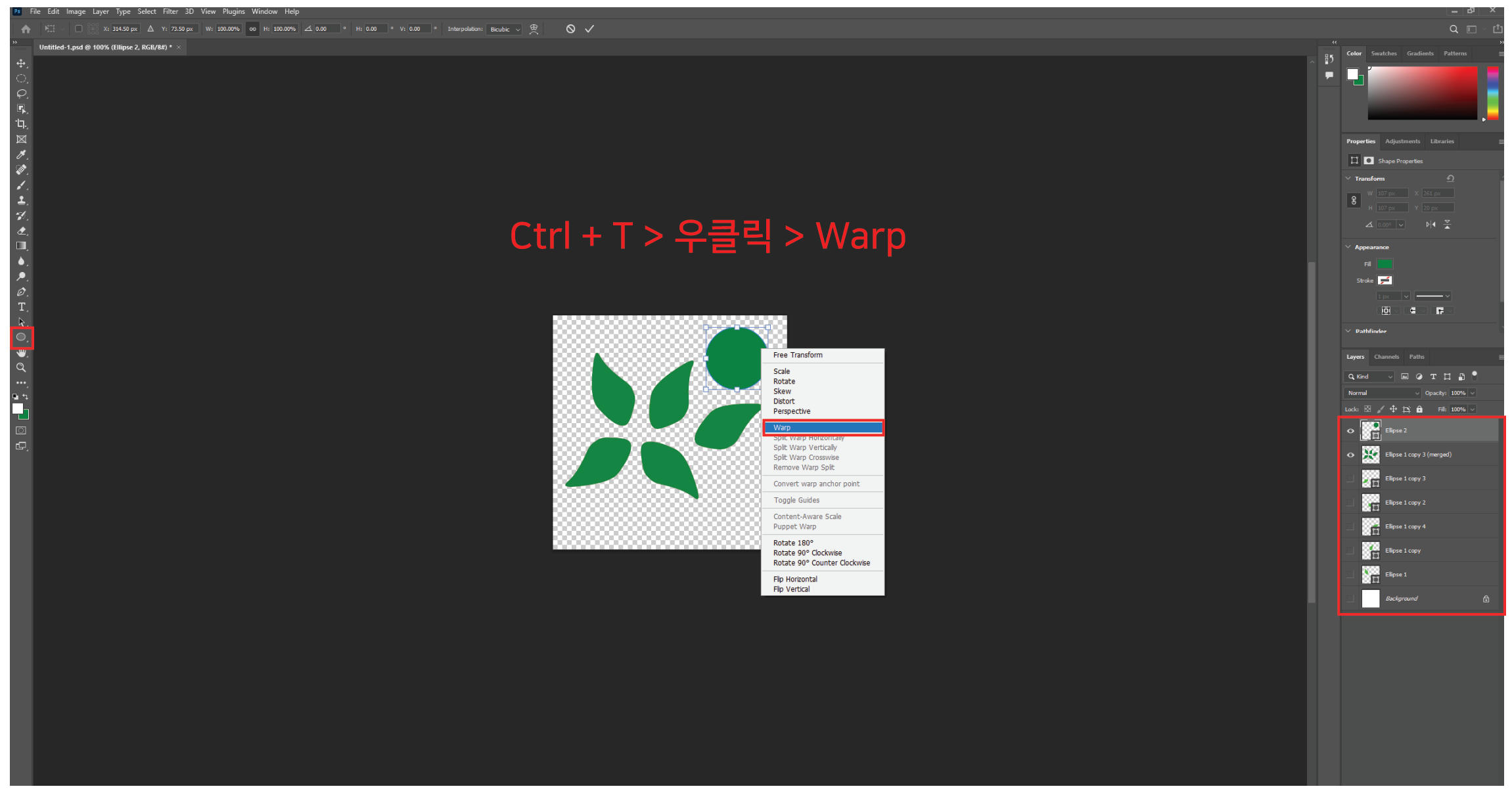Screen dimensions: 1512x795
Task: Reset the transform in Properties panel
Action: (1450, 178)
